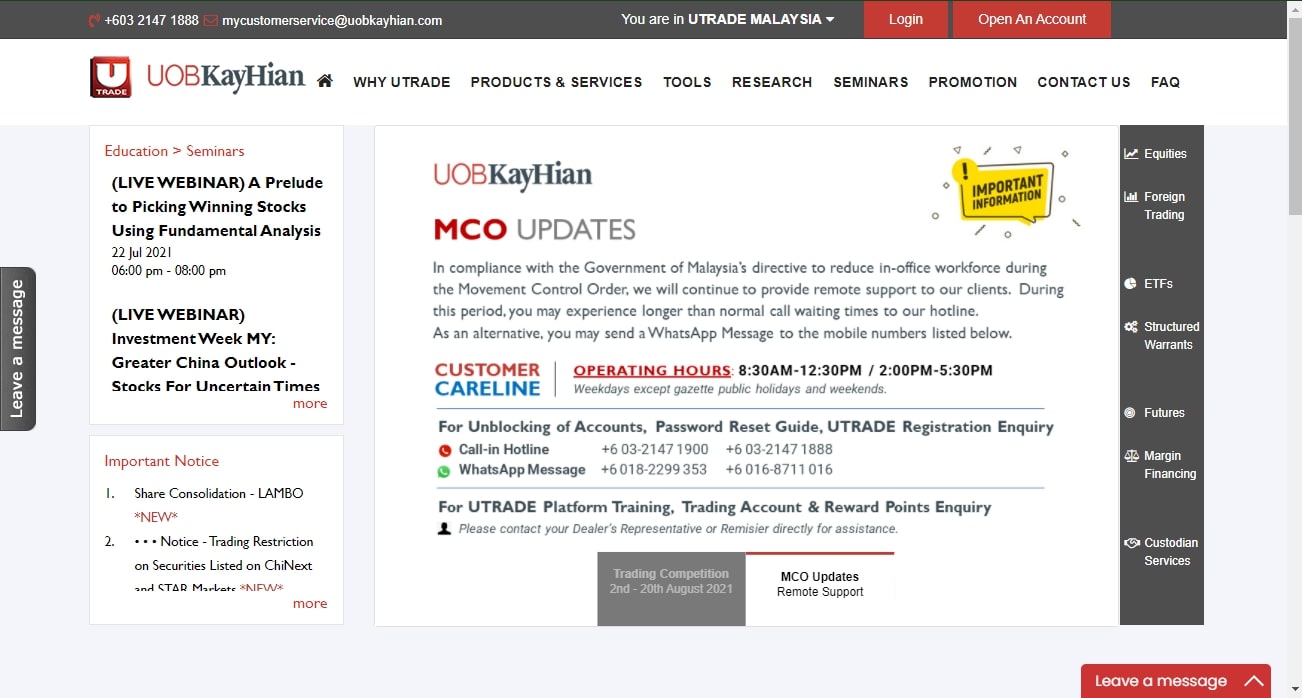This screenshot has width=1302, height=698.
Task: Click the Foreign Trading bar chart icon
Action: tap(1131, 197)
